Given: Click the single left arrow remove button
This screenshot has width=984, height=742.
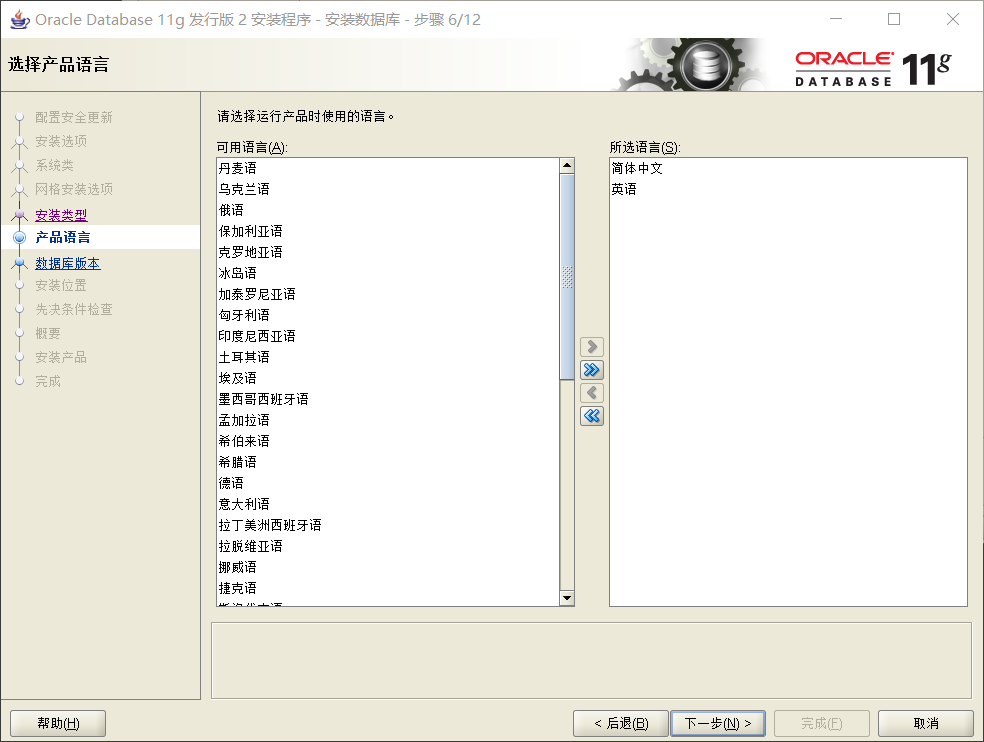Looking at the screenshot, I should point(592,393).
